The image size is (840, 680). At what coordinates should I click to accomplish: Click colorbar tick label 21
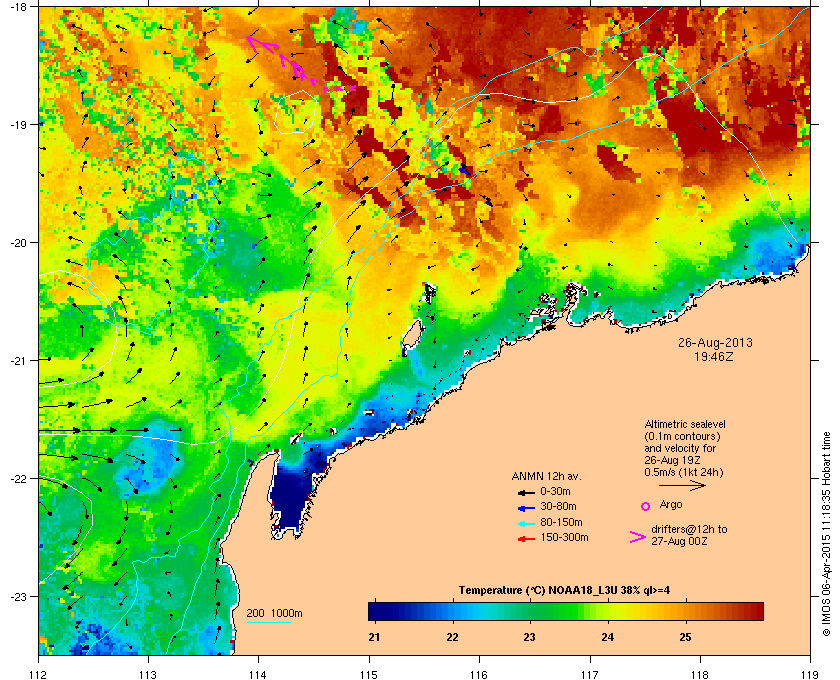point(374,637)
